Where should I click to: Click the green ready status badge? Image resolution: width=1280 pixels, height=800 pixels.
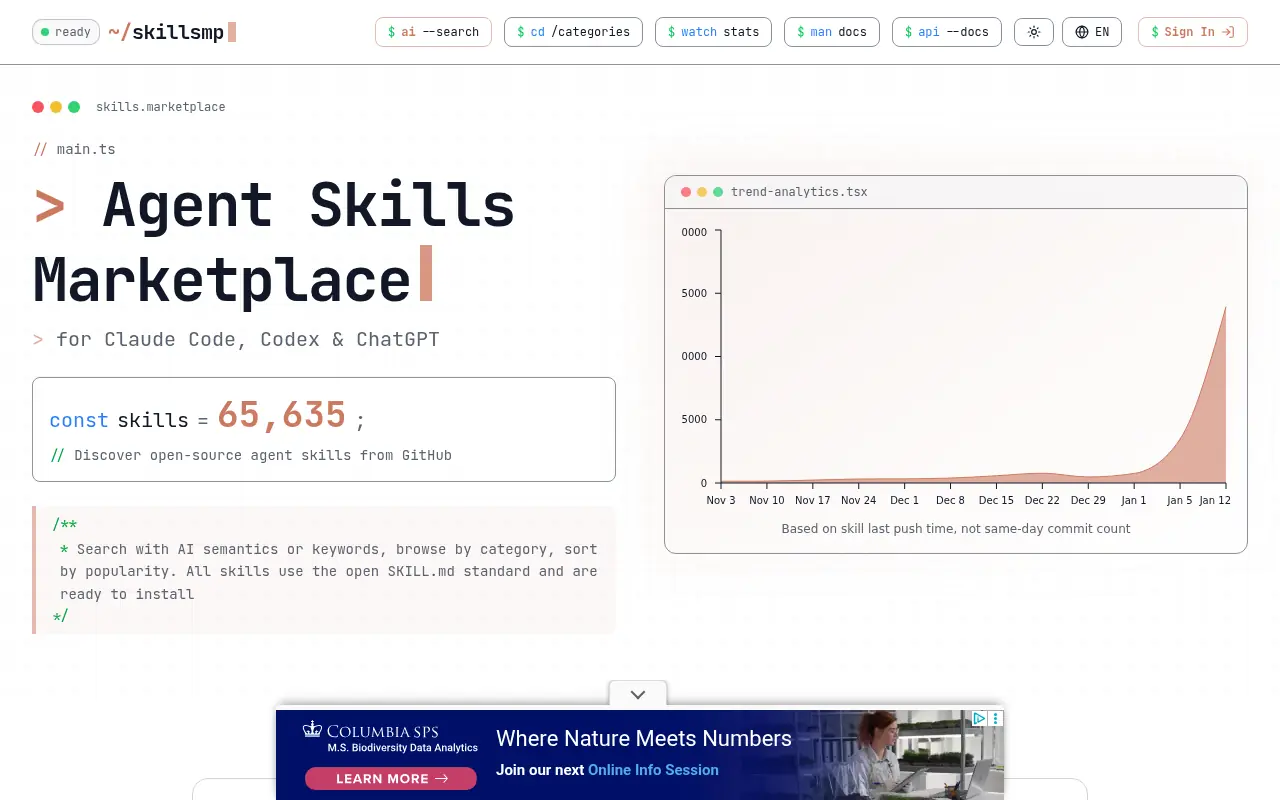[66, 32]
